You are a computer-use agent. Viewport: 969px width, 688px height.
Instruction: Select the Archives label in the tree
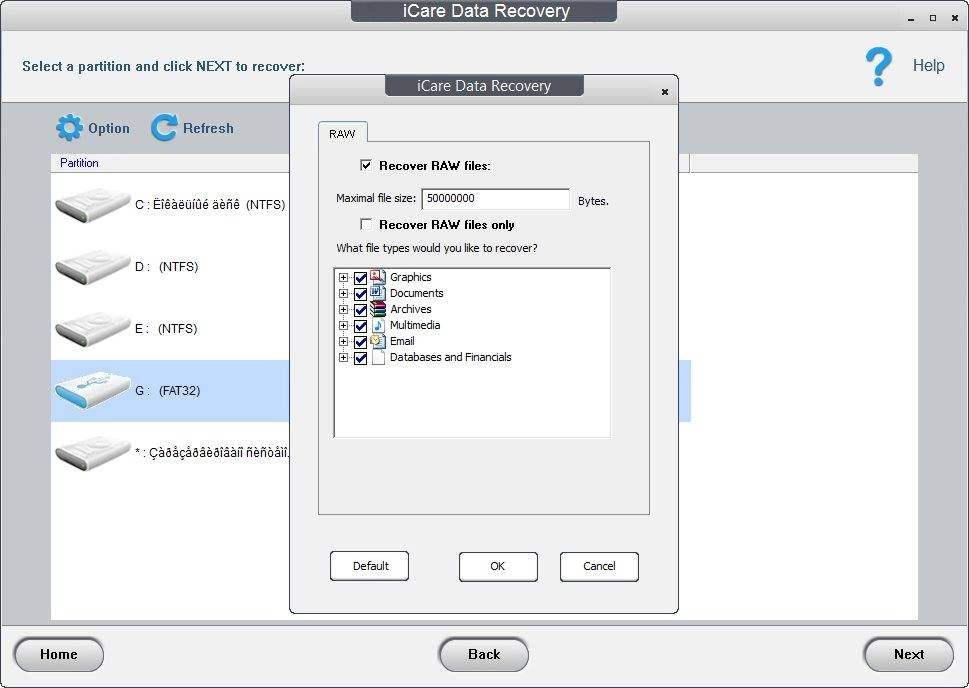click(x=410, y=309)
